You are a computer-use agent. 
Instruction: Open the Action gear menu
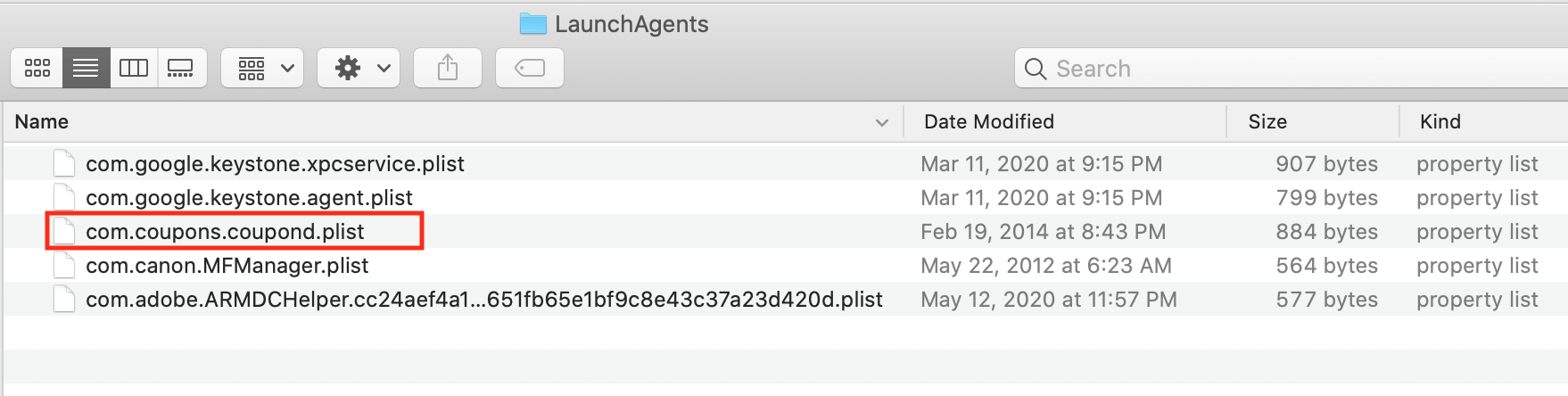359,68
